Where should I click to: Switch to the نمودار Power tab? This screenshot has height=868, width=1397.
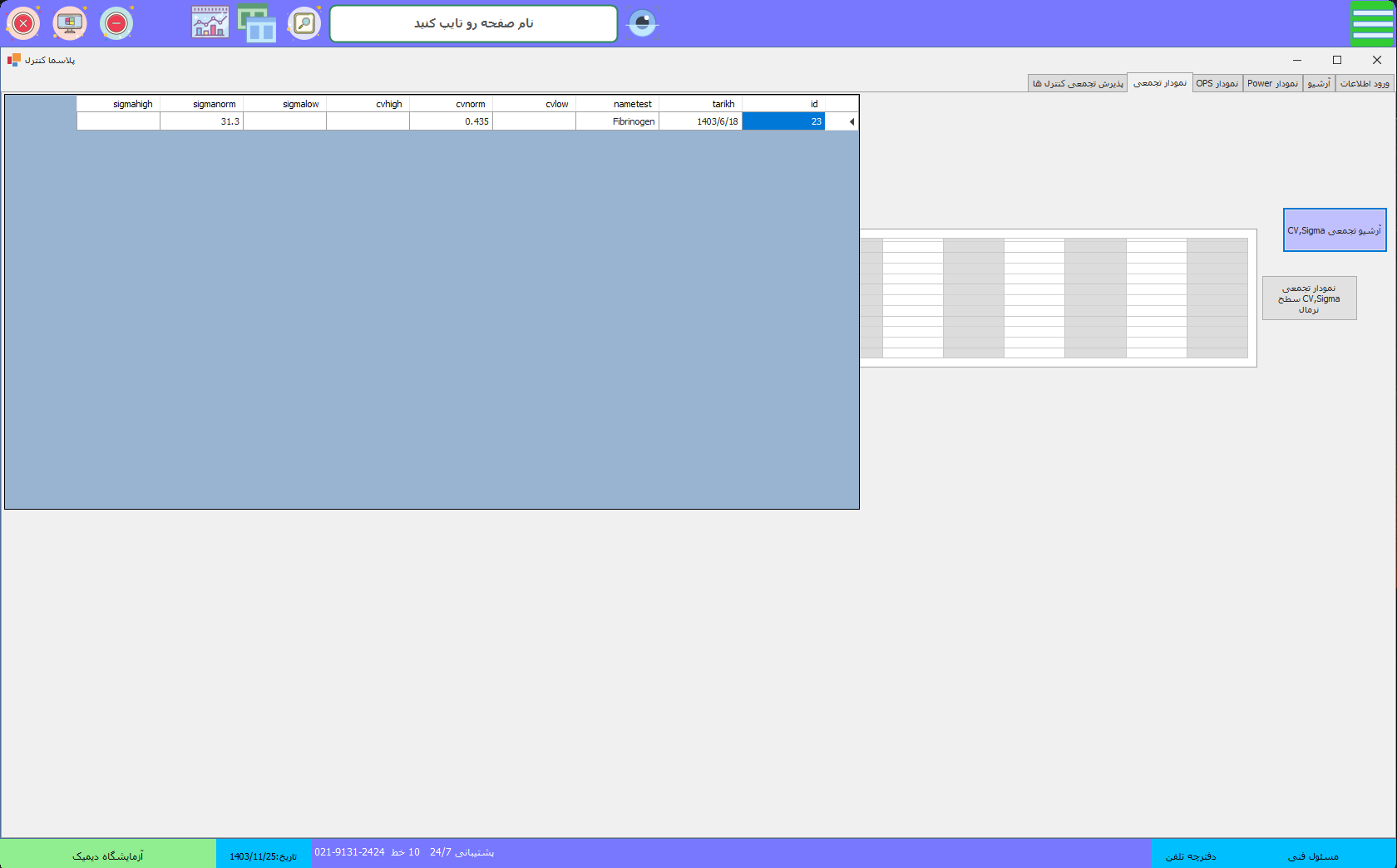[1272, 83]
